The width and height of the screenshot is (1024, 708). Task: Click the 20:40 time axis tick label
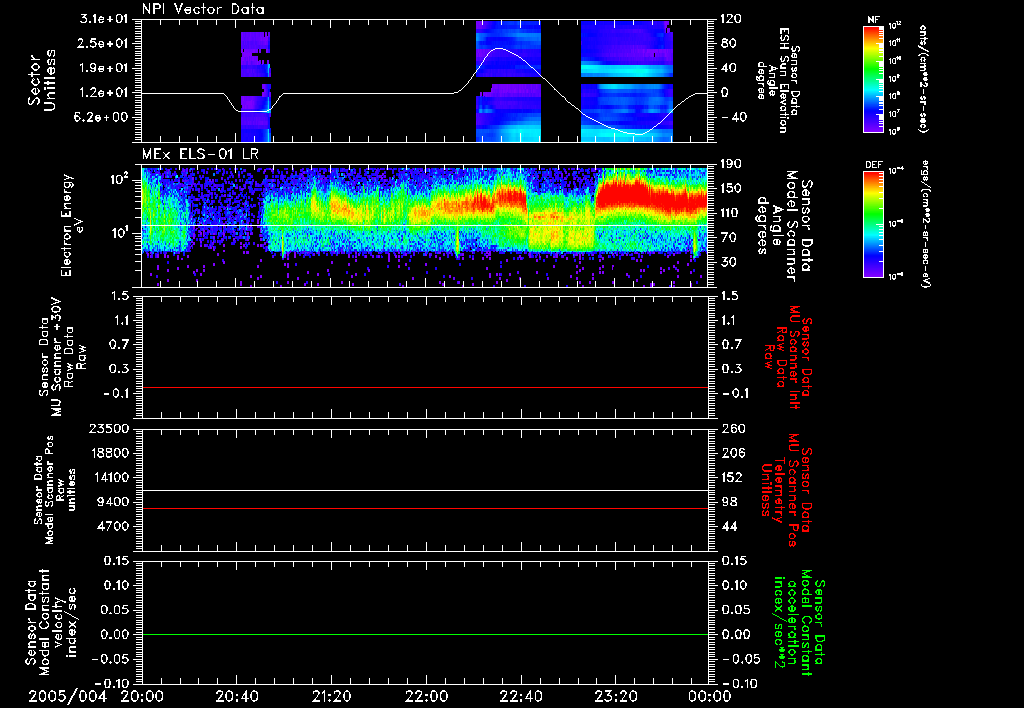[x=236, y=695]
